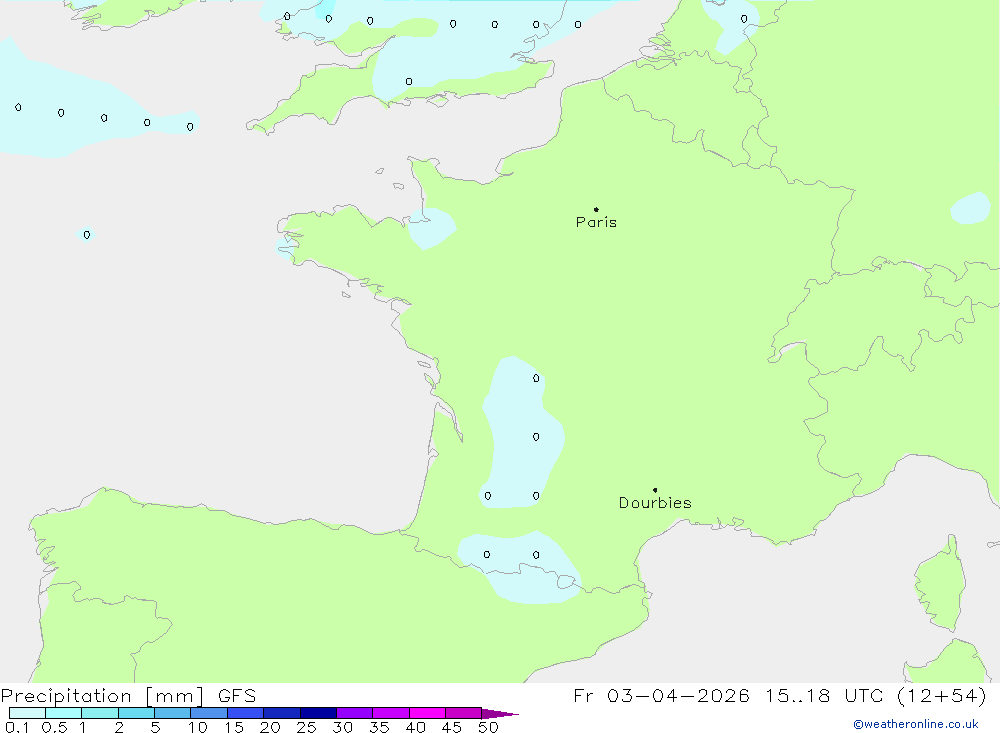Pick the 5–10 mm blue legend swatch
This screenshot has height=733, width=1000.
[x=172, y=714]
